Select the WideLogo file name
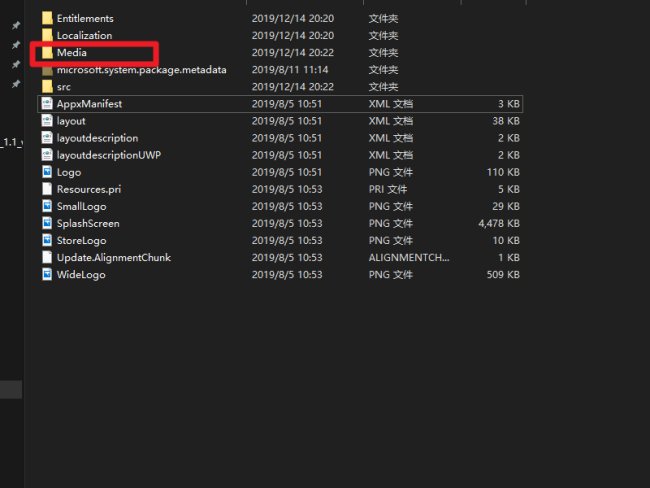The height and width of the screenshot is (488, 650). [80, 274]
